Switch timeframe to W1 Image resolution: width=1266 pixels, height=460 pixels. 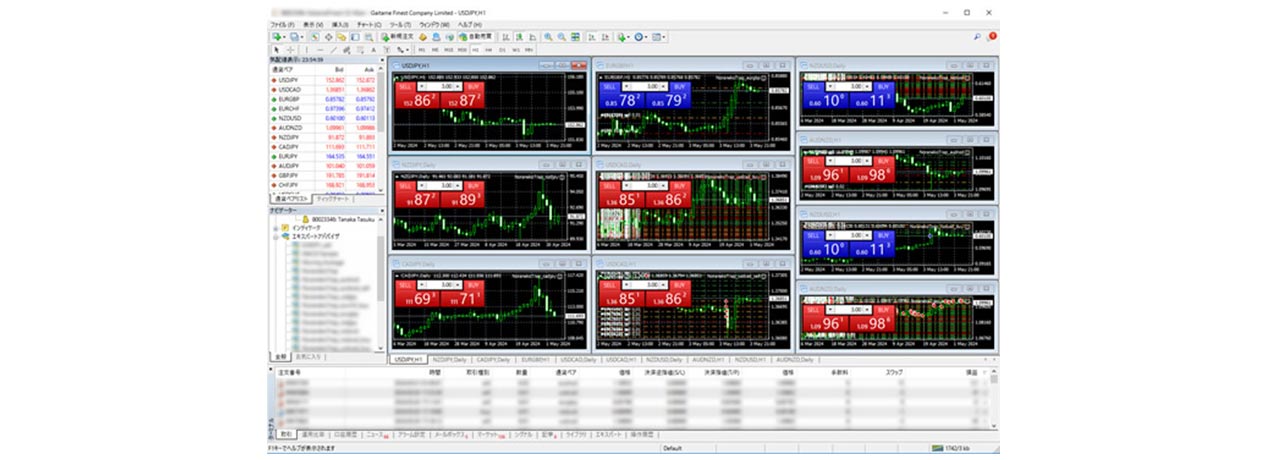(x=516, y=49)
